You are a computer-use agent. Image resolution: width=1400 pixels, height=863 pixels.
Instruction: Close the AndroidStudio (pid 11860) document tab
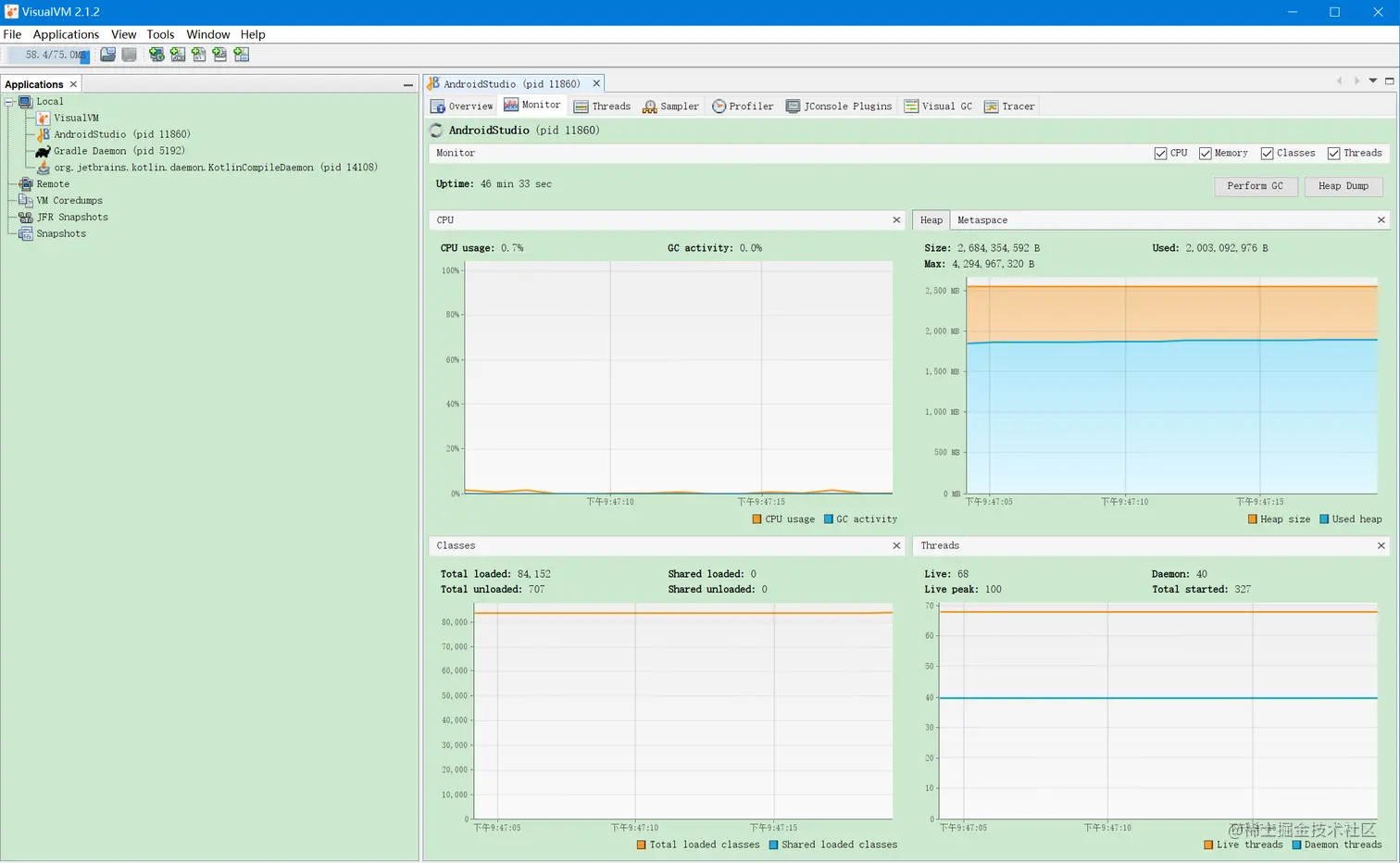[596, 83]
